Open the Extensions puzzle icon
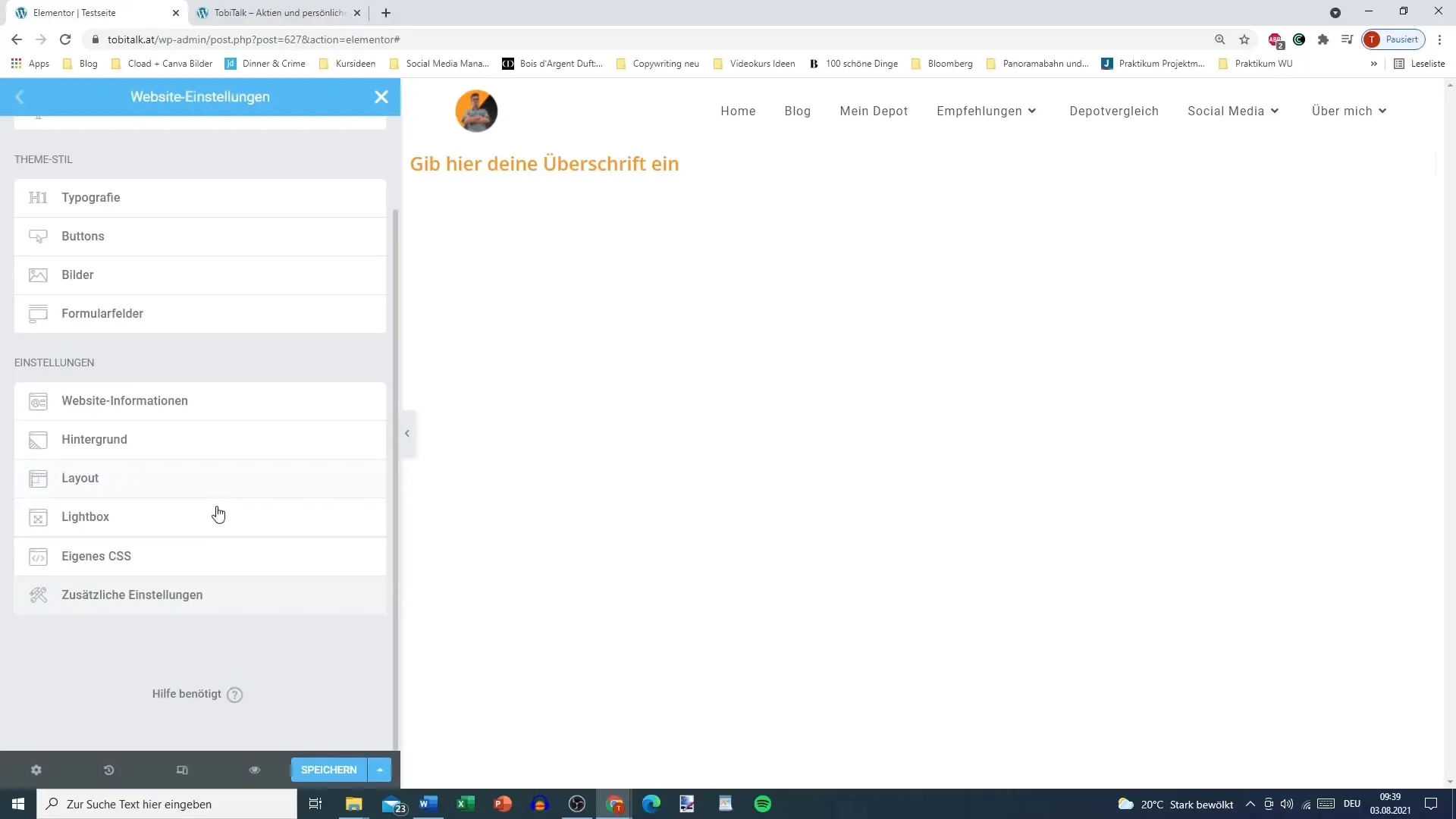Image resolution: width=1456 pixels, height=819 pixels. coord(1323,39)
